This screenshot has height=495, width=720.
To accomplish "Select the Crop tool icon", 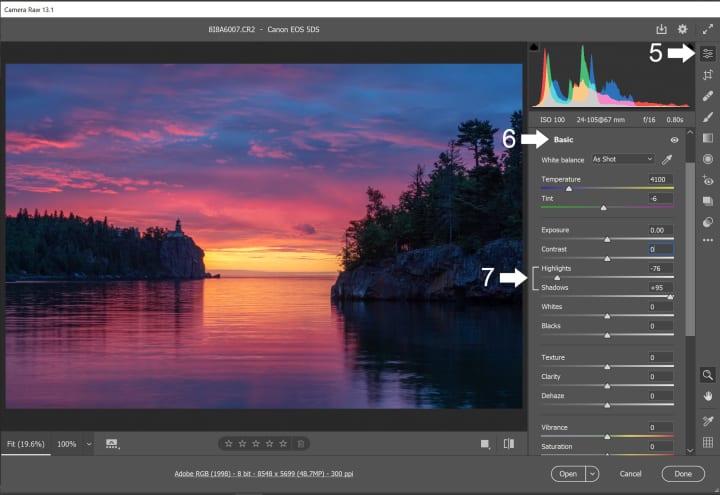I will coord(708,75).
